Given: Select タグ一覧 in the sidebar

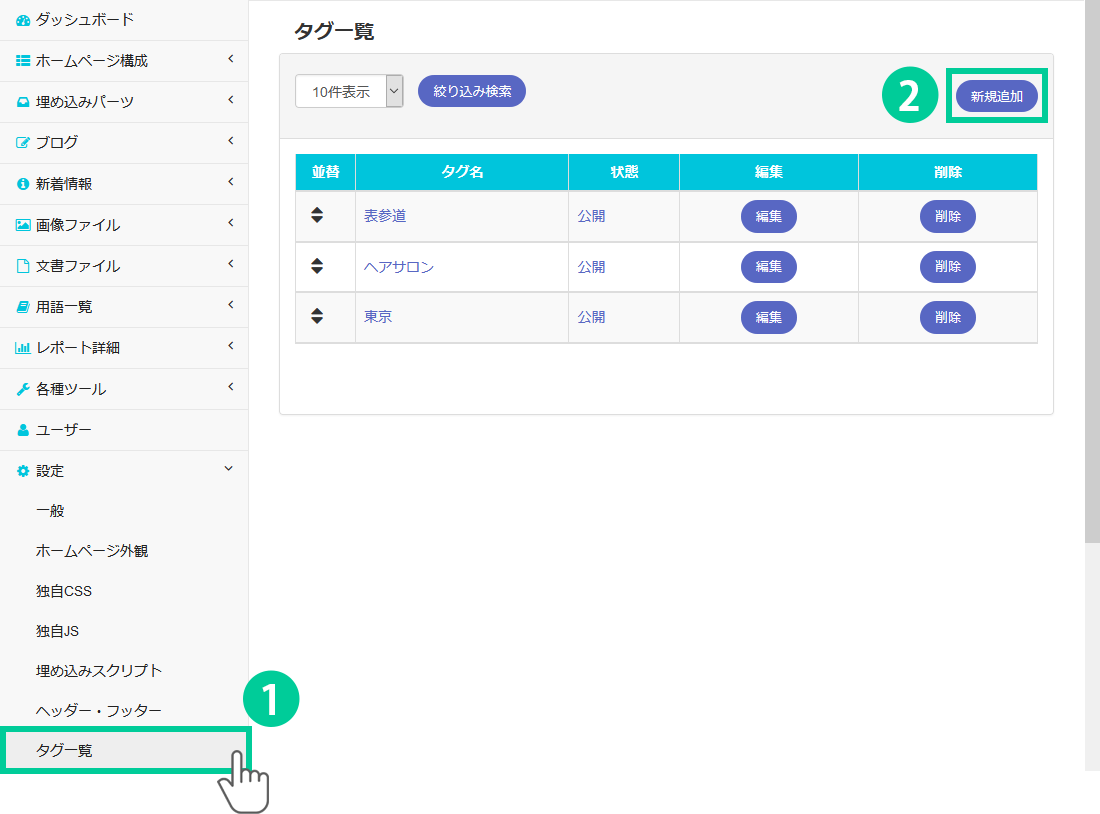Looking at the screenshot, I should pyautogui.click(x=64, y=750).
